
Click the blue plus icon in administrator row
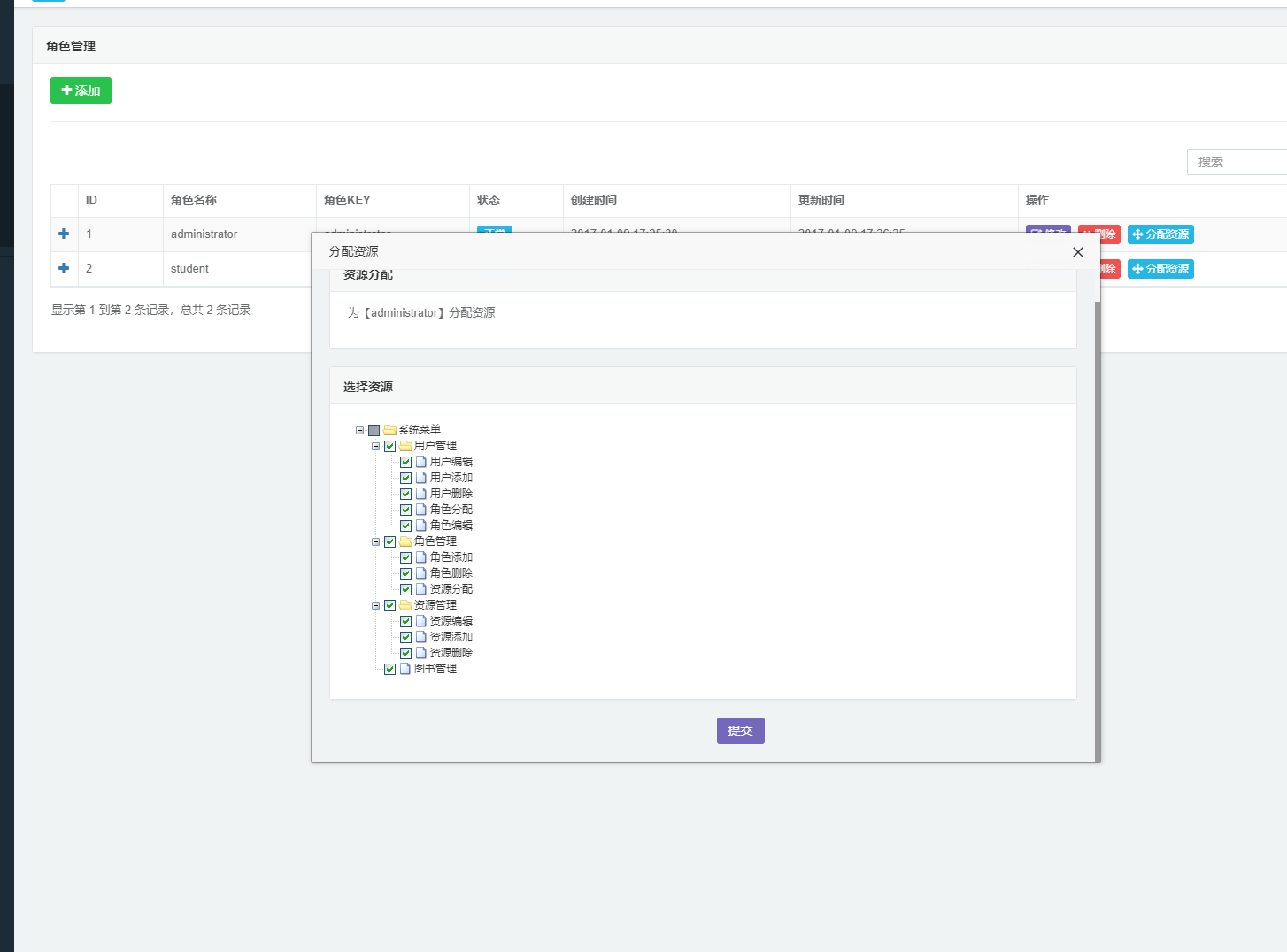[64, 234]
